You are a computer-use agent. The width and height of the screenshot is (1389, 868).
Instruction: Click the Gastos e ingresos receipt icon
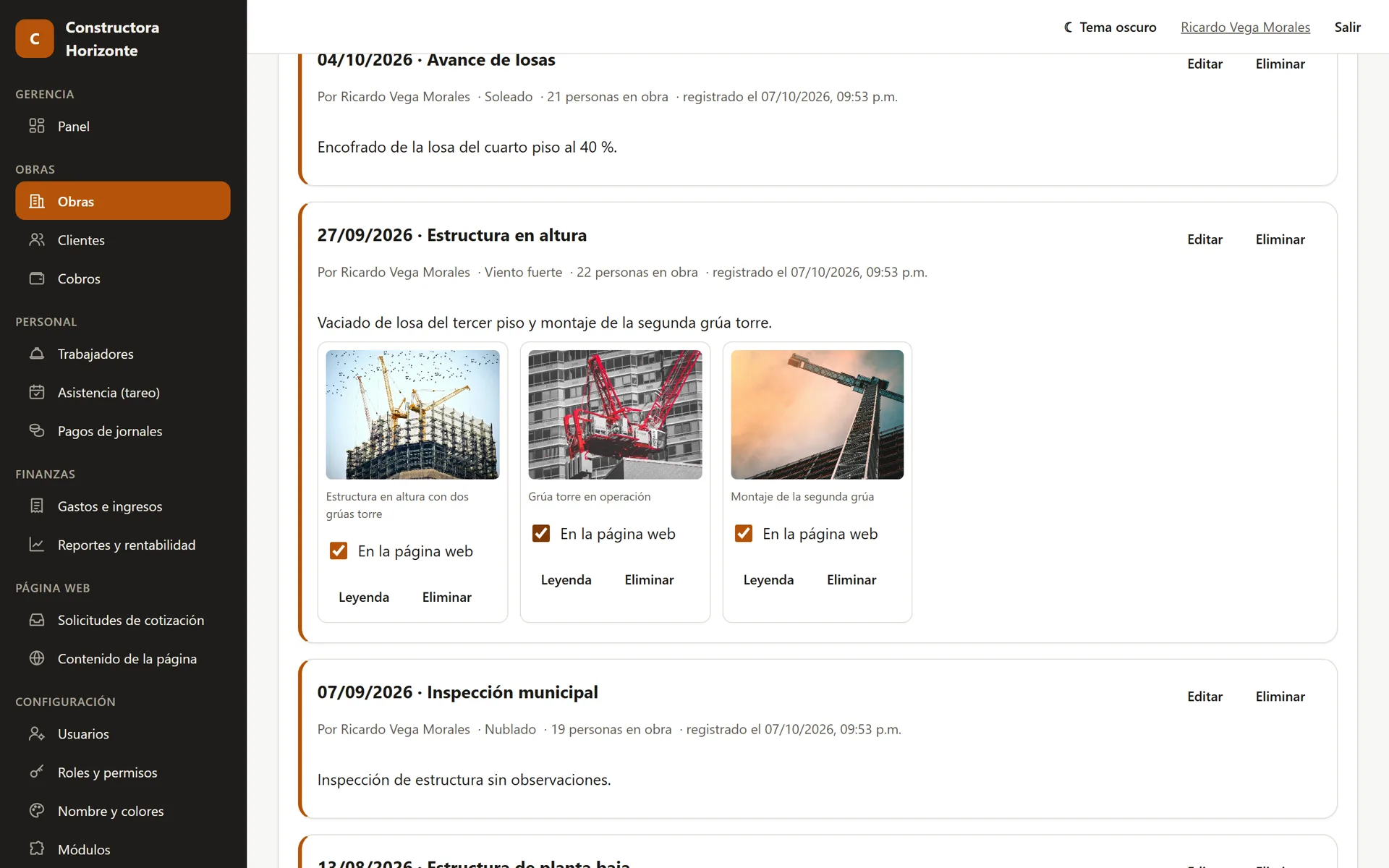pos(37,506)
